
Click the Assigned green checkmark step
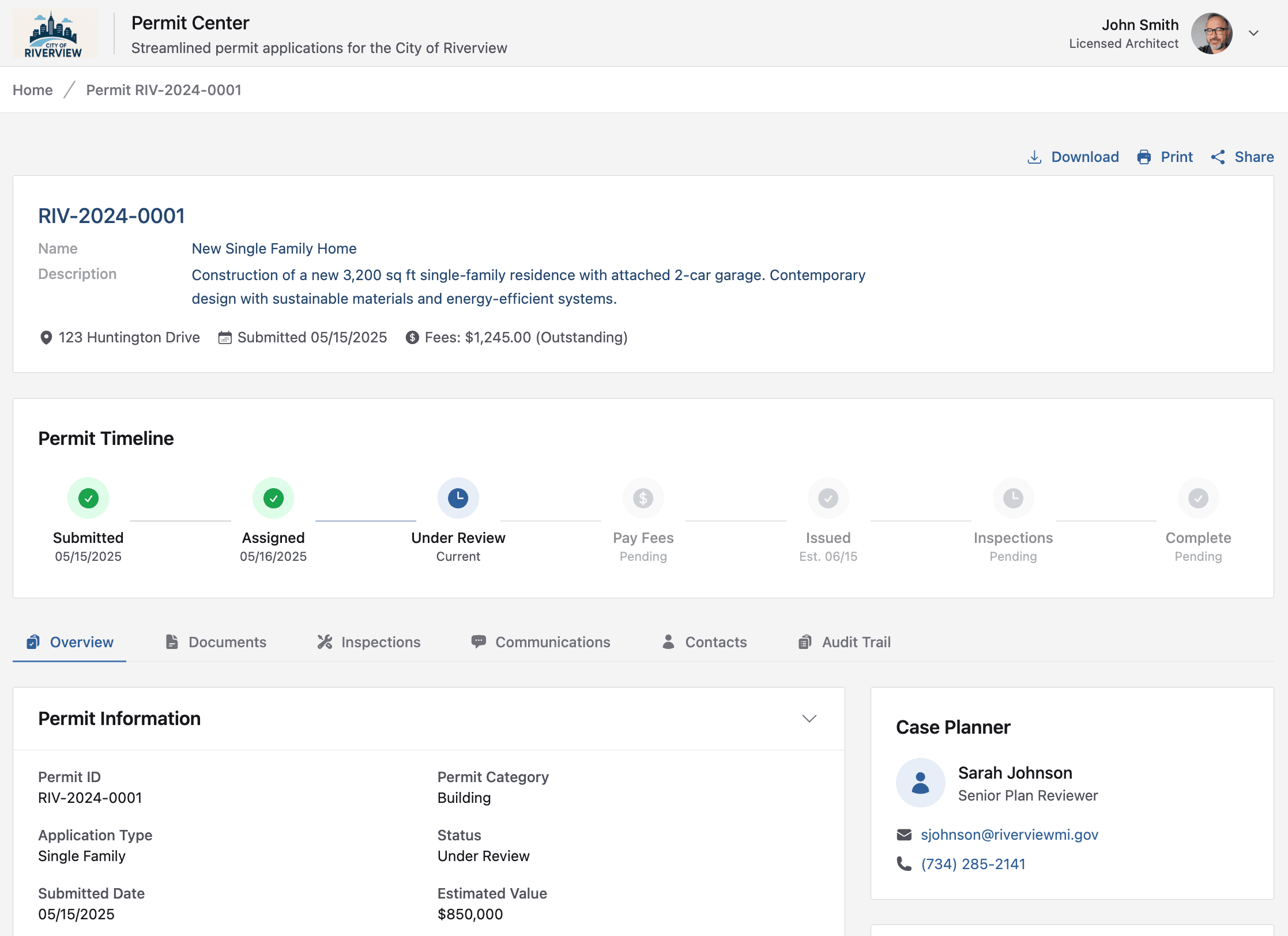tap(273, 498)
